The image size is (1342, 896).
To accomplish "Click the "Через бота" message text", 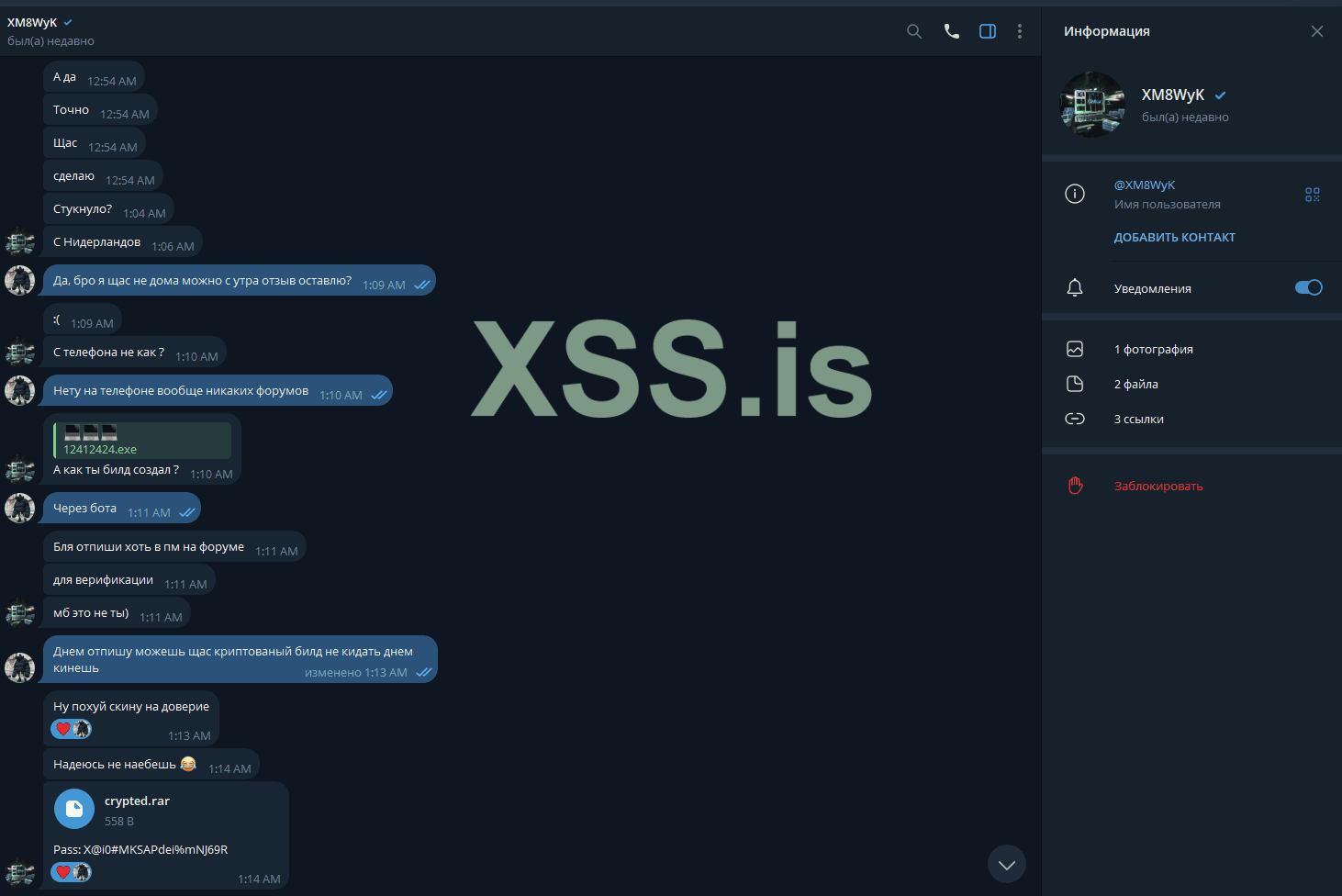I will (x=84, y=509).
